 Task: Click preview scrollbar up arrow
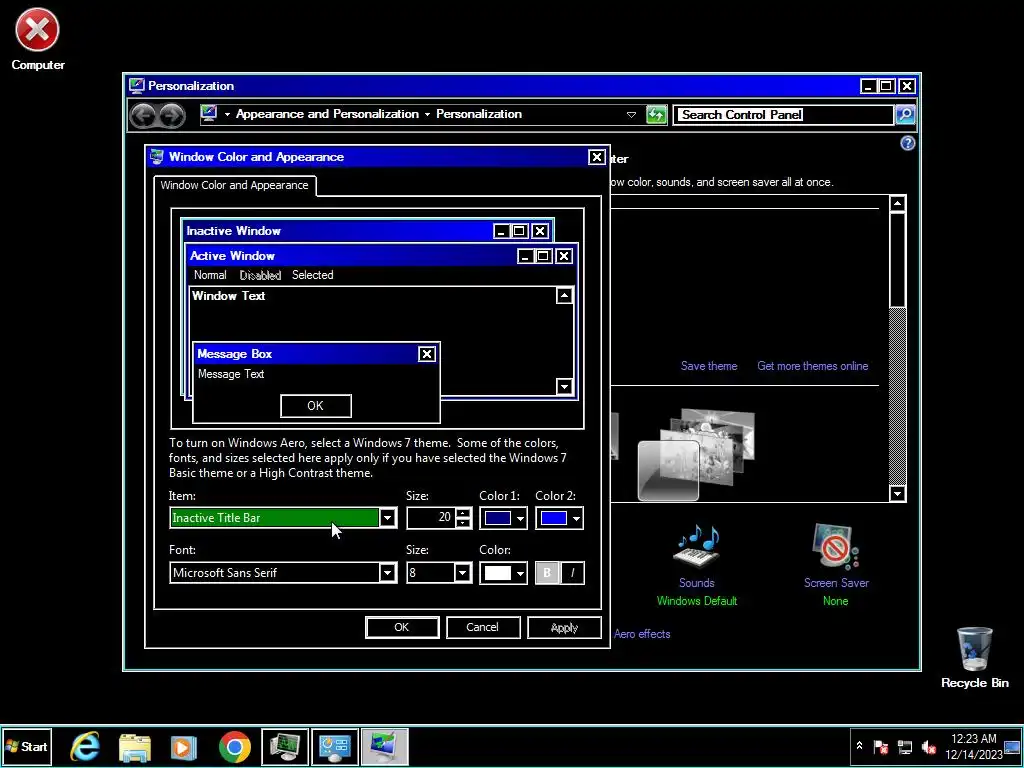[564, 296]
